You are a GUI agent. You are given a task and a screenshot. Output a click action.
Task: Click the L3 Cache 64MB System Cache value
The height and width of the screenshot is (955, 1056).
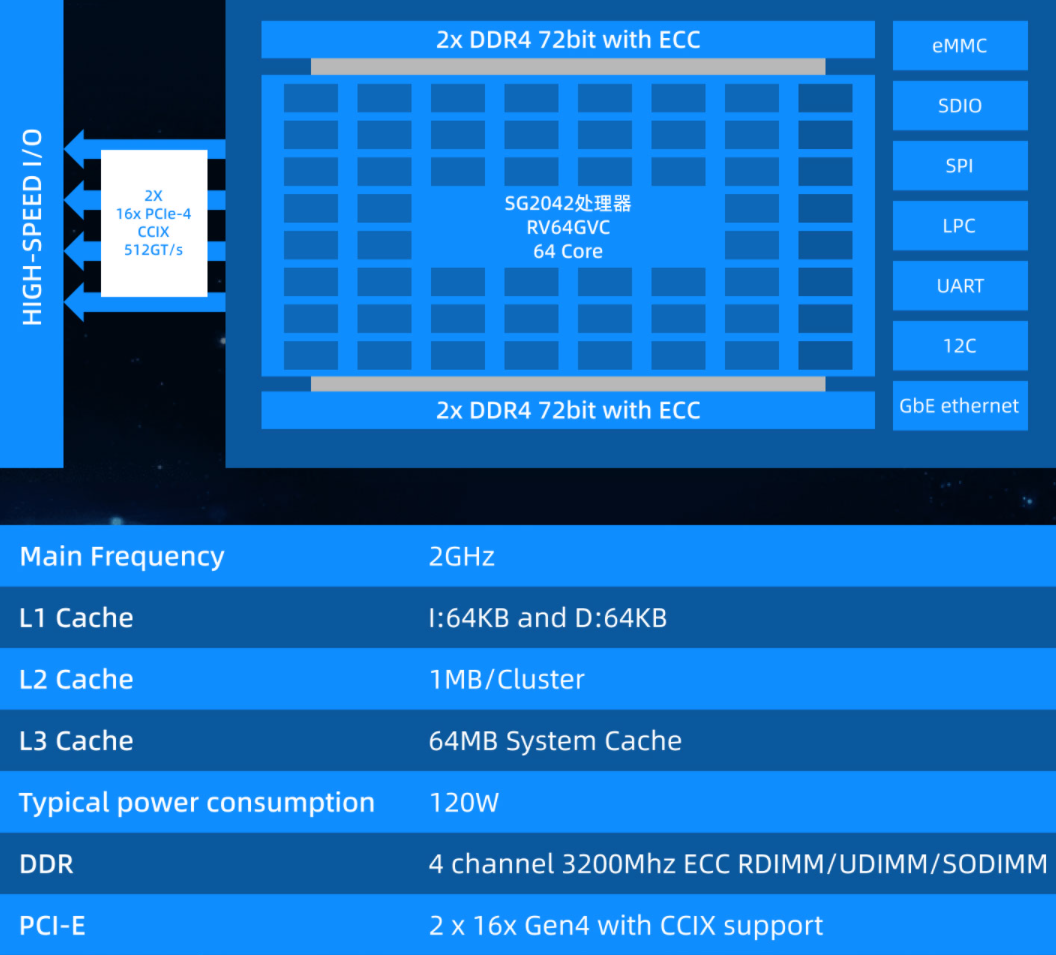tap(555, 741)
